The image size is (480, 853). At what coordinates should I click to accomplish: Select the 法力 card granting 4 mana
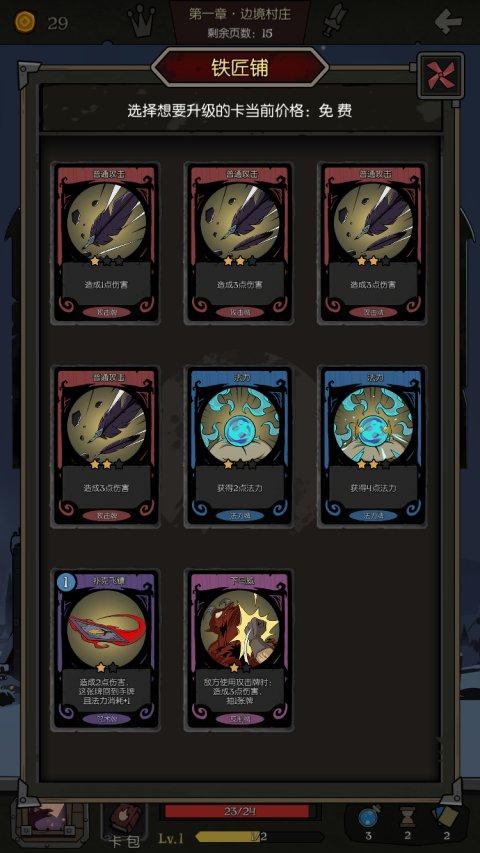(x=373, y=446)
